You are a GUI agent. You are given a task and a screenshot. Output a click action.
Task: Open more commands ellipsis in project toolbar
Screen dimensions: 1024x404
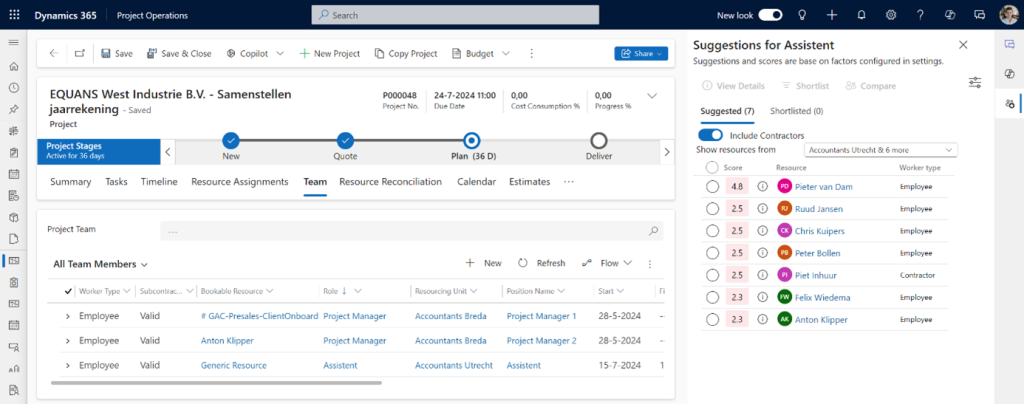click(x=532, y=54)
